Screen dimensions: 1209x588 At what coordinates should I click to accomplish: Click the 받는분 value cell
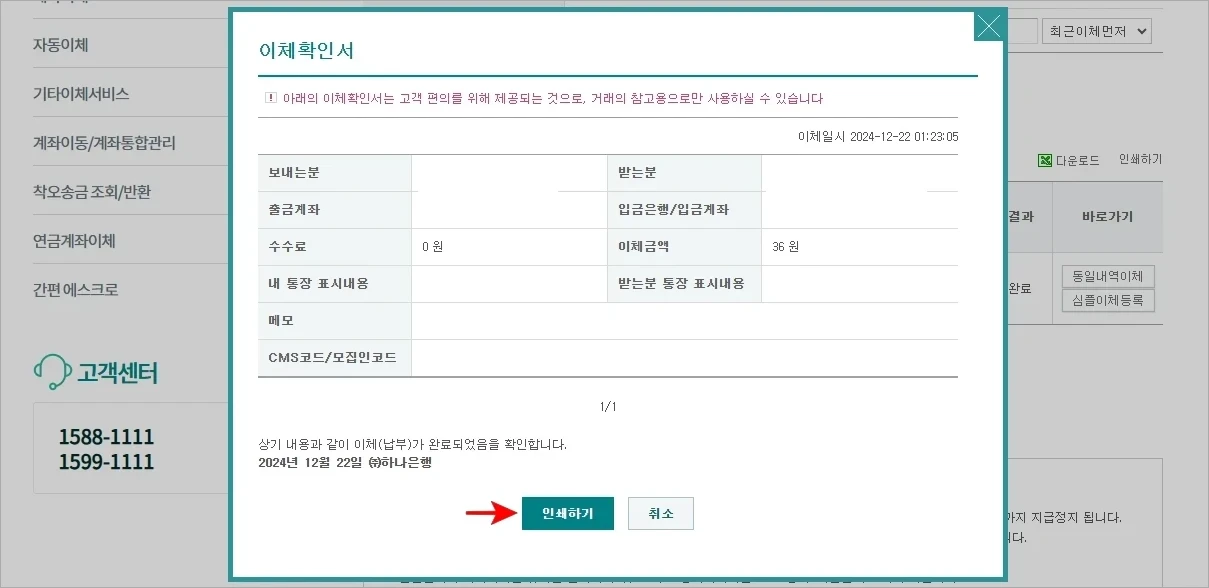(x=860, y=172)
